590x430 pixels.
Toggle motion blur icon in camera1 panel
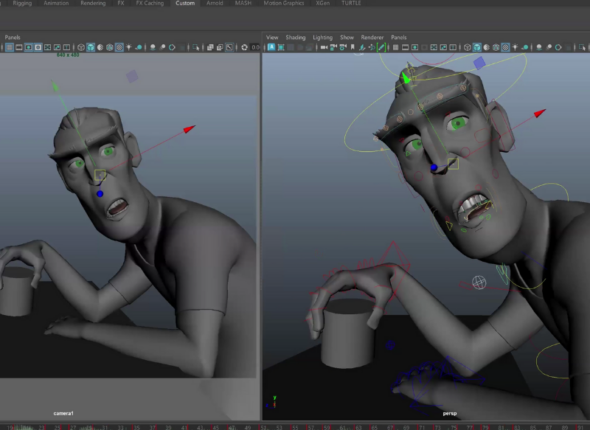tap(163, 47)
